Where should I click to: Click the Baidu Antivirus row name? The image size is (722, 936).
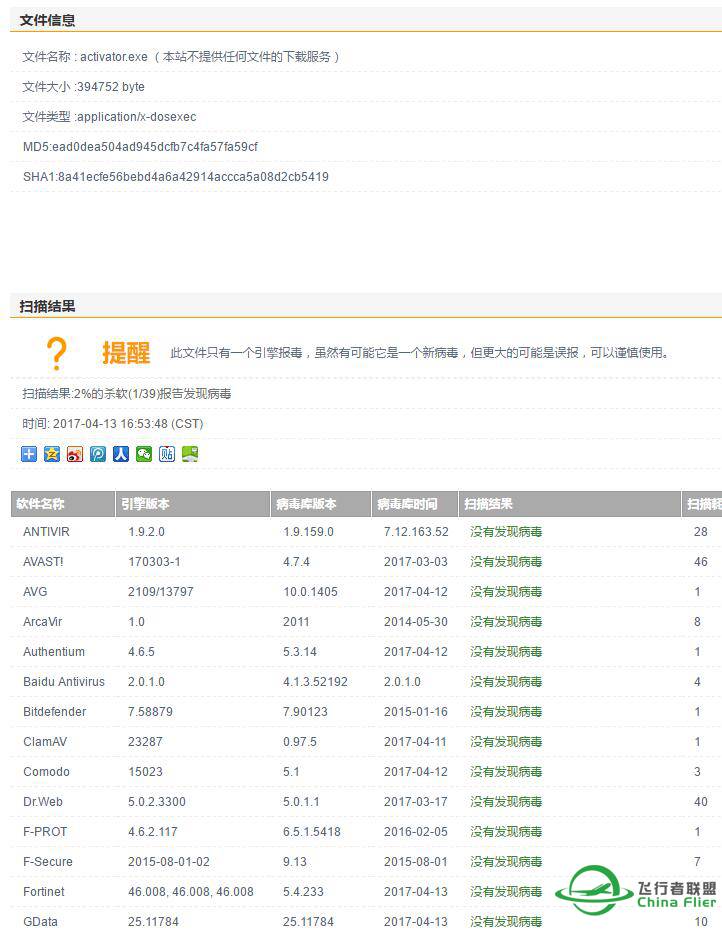tap(64, 682)
